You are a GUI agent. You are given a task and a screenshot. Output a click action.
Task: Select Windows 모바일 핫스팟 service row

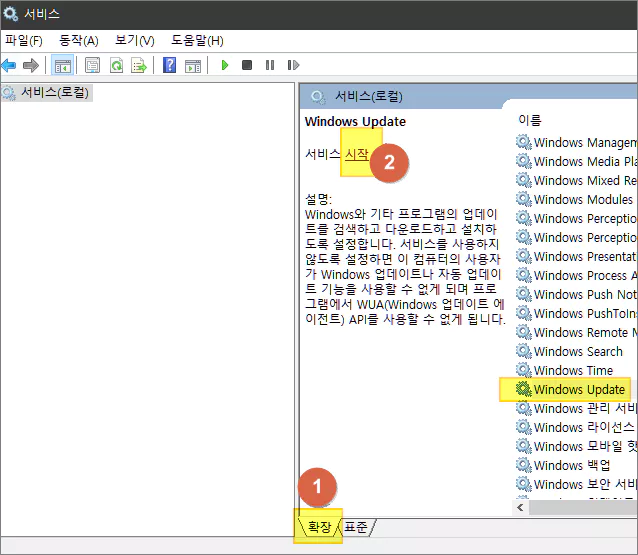click(x=576, y=446)
